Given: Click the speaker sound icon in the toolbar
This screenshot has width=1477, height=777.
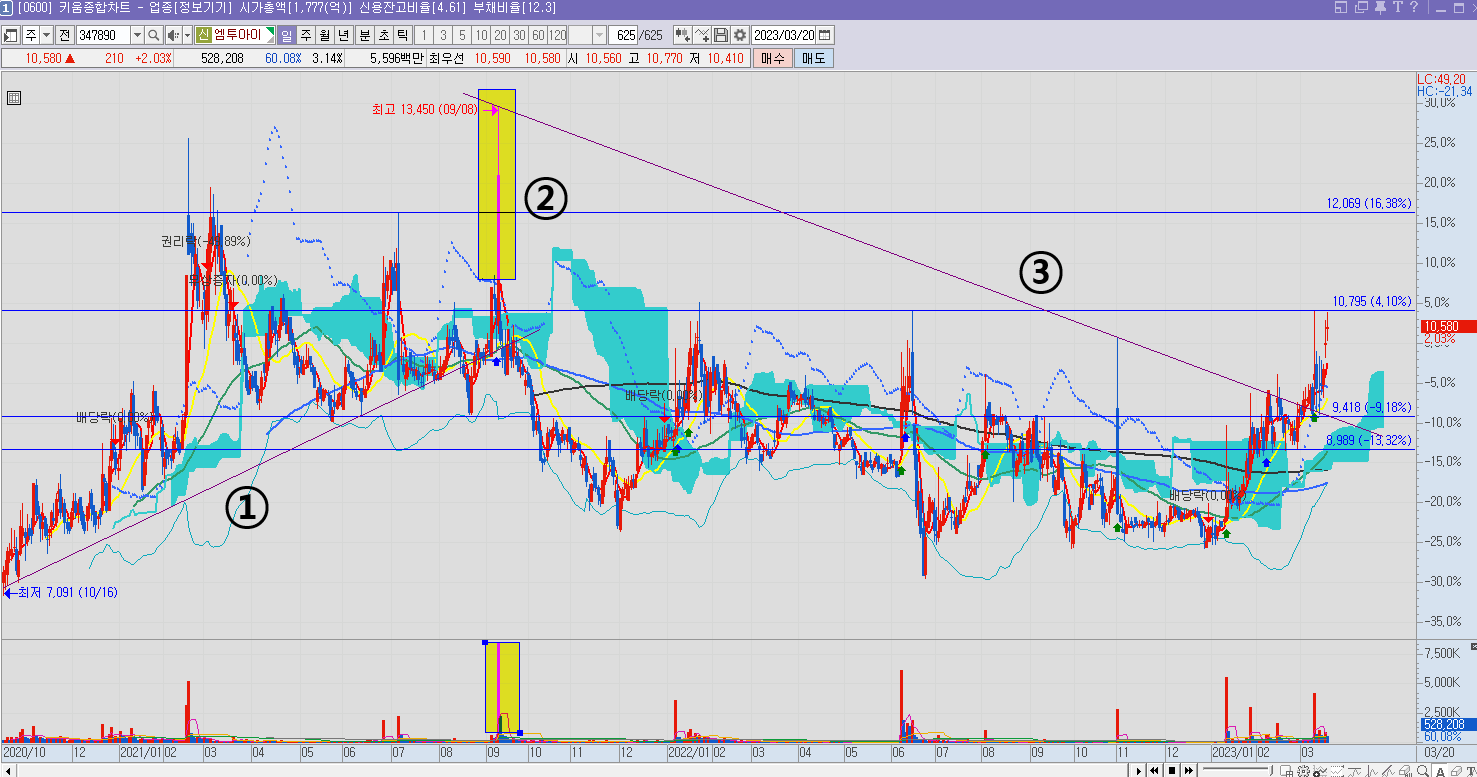Looking at the screenshot, I should tap(173, 35).
